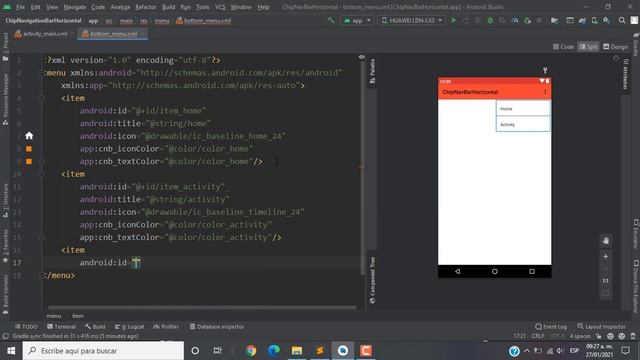Open the Refactor menu
640x360 pixels.
146,7
